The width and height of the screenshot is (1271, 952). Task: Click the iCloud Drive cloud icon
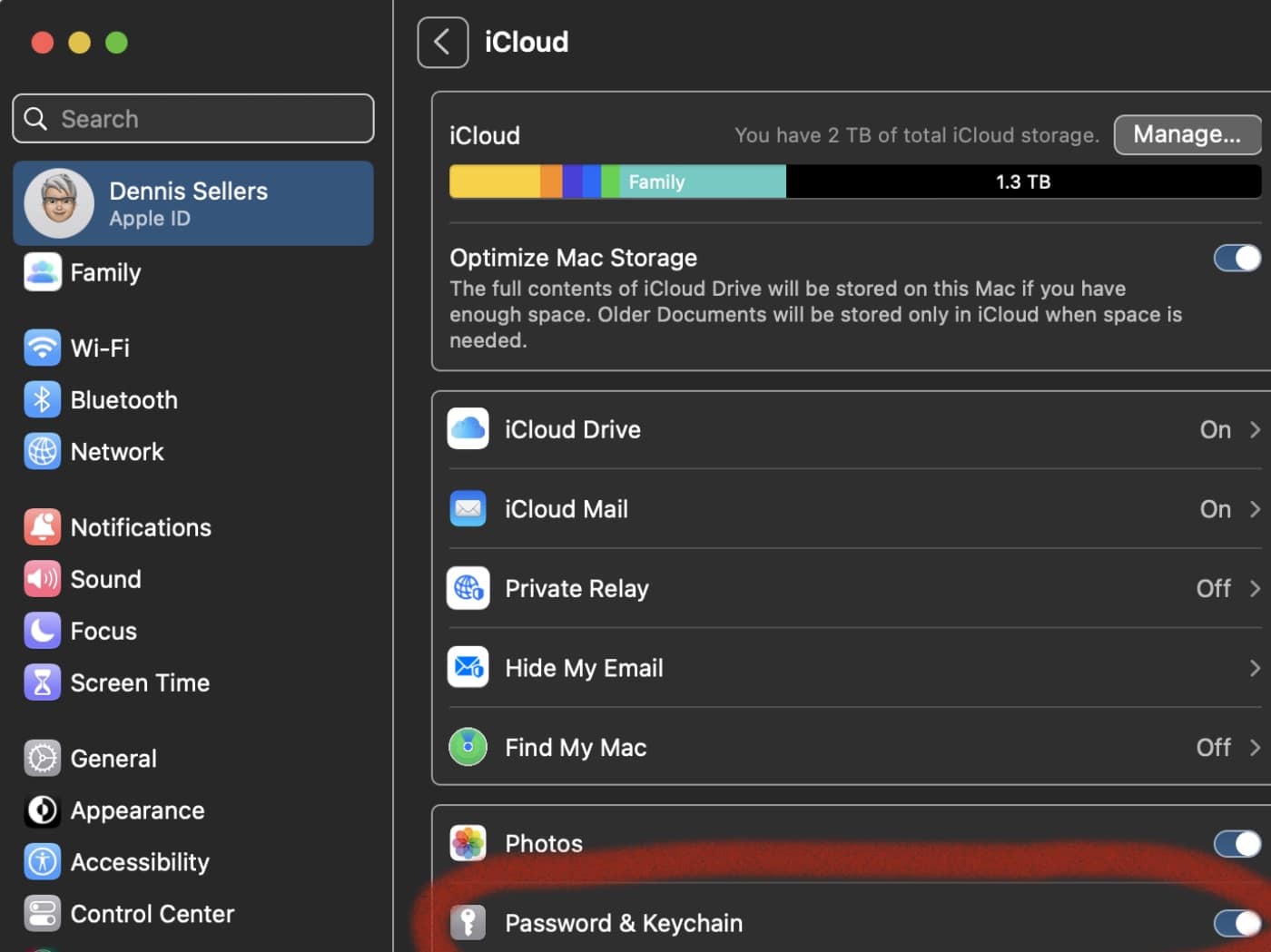(x=468, y=429)
